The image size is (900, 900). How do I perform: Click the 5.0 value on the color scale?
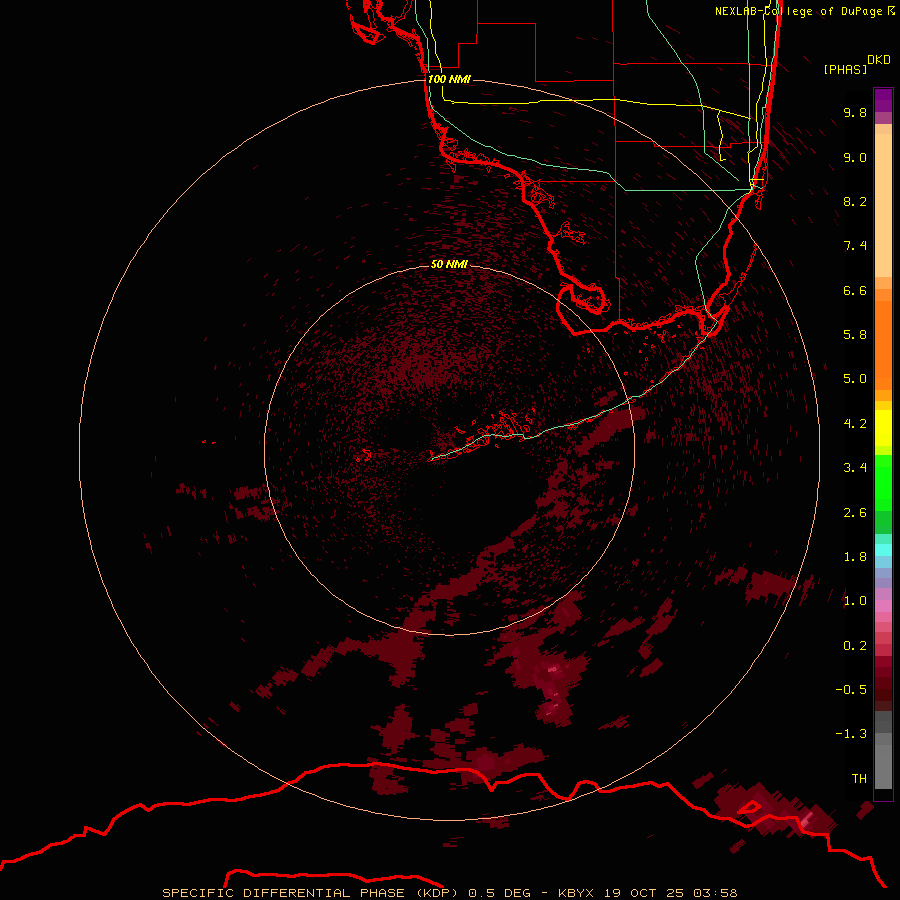point(855,379)
